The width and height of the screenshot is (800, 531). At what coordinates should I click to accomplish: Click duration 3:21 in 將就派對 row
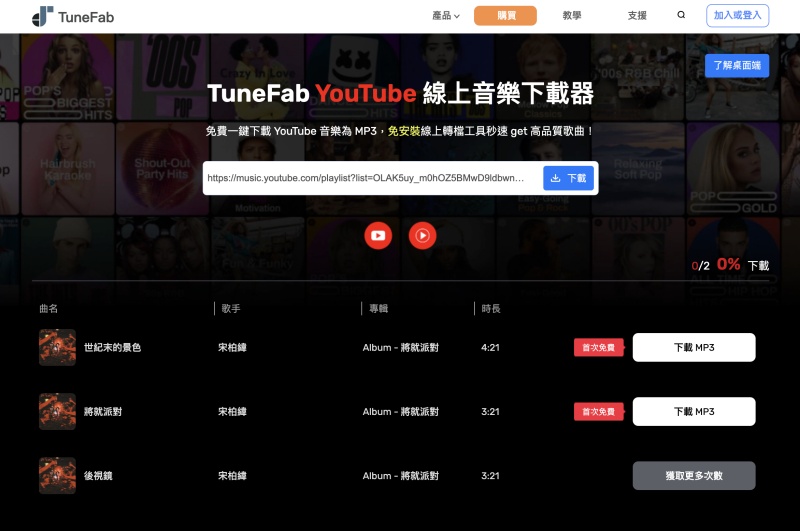[490, 412]
